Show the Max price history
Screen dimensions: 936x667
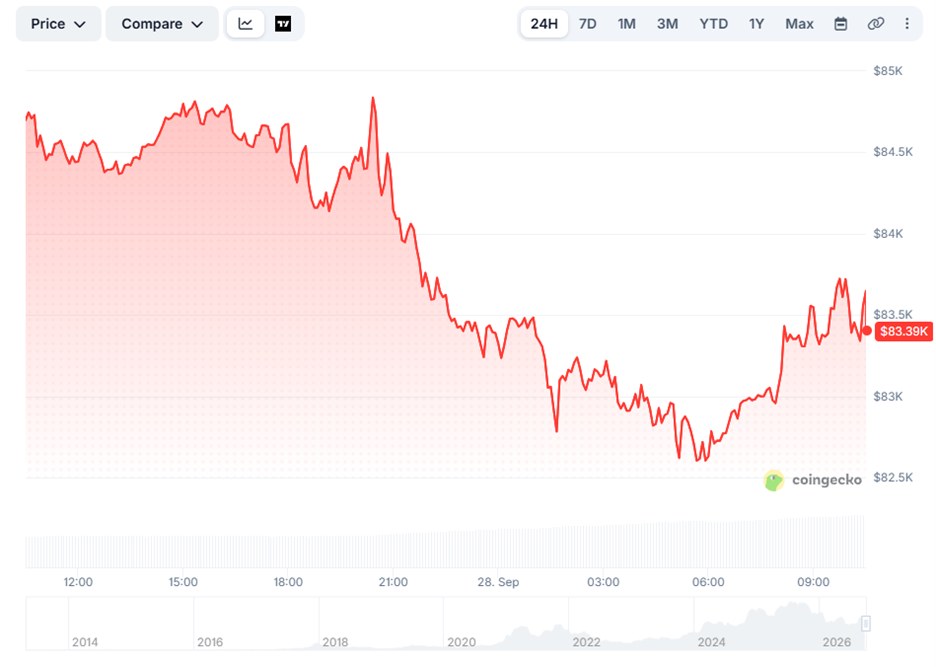pyautogui.click(x=799, y=24)
